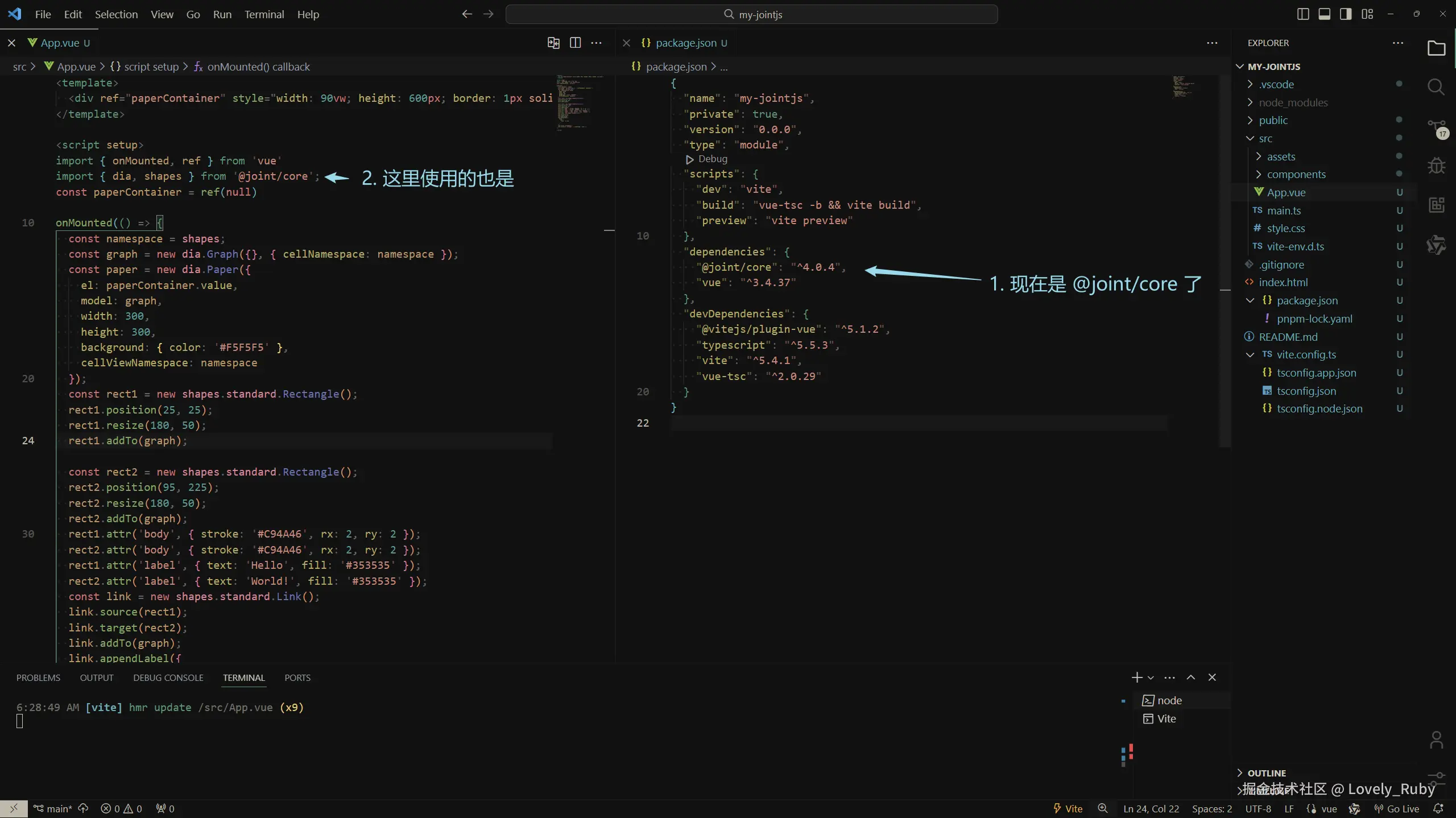This screenshot has width=1456, height=818.
Task: Open the Search view in activity bar
Action: coord(1436,87)
